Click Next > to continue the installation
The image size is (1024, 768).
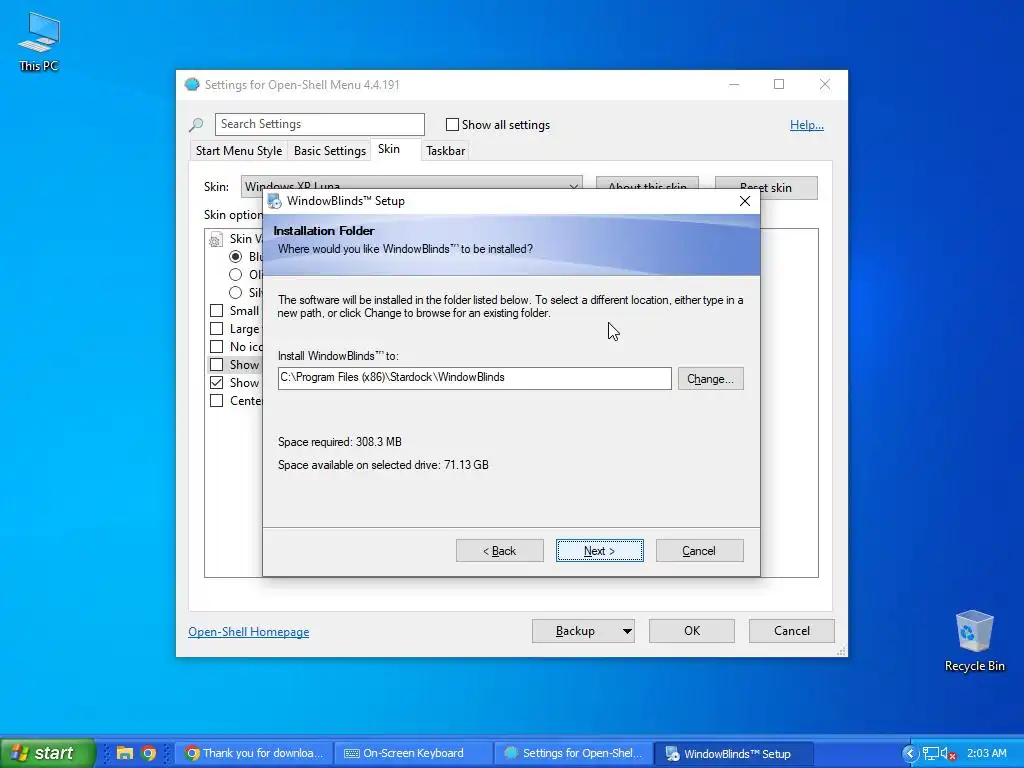tap(600, 551)
